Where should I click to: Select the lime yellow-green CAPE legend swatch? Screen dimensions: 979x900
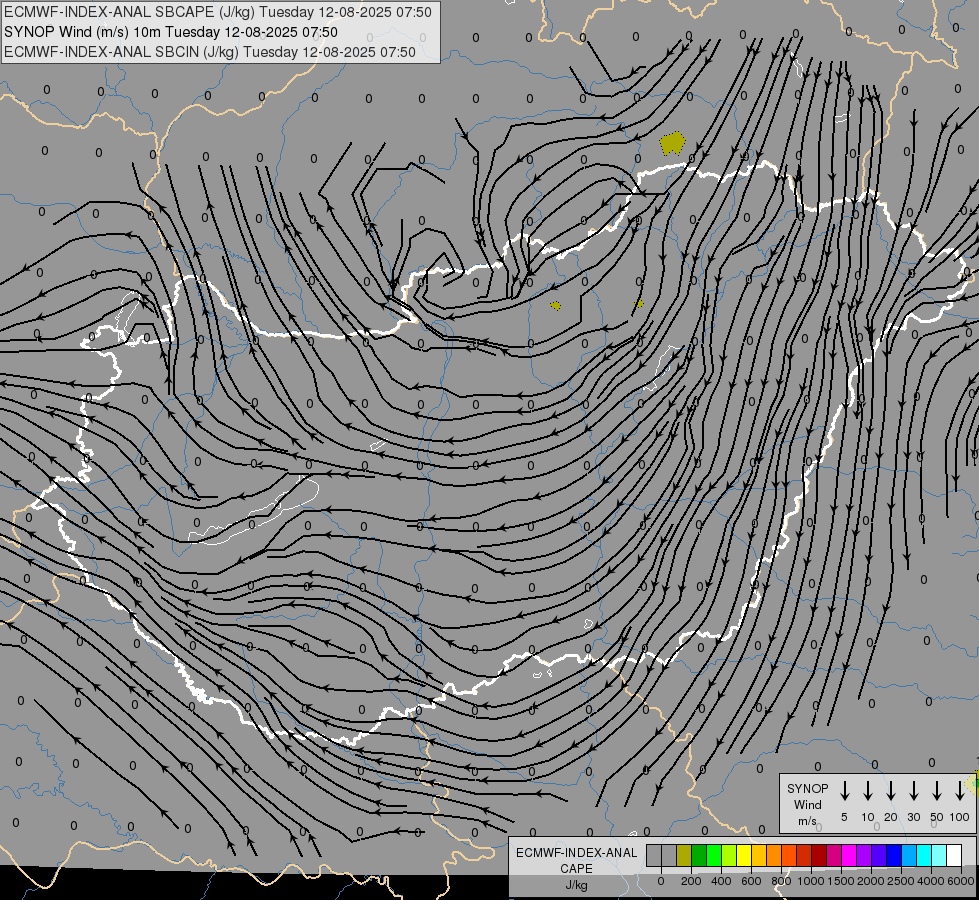pos(729,855)
